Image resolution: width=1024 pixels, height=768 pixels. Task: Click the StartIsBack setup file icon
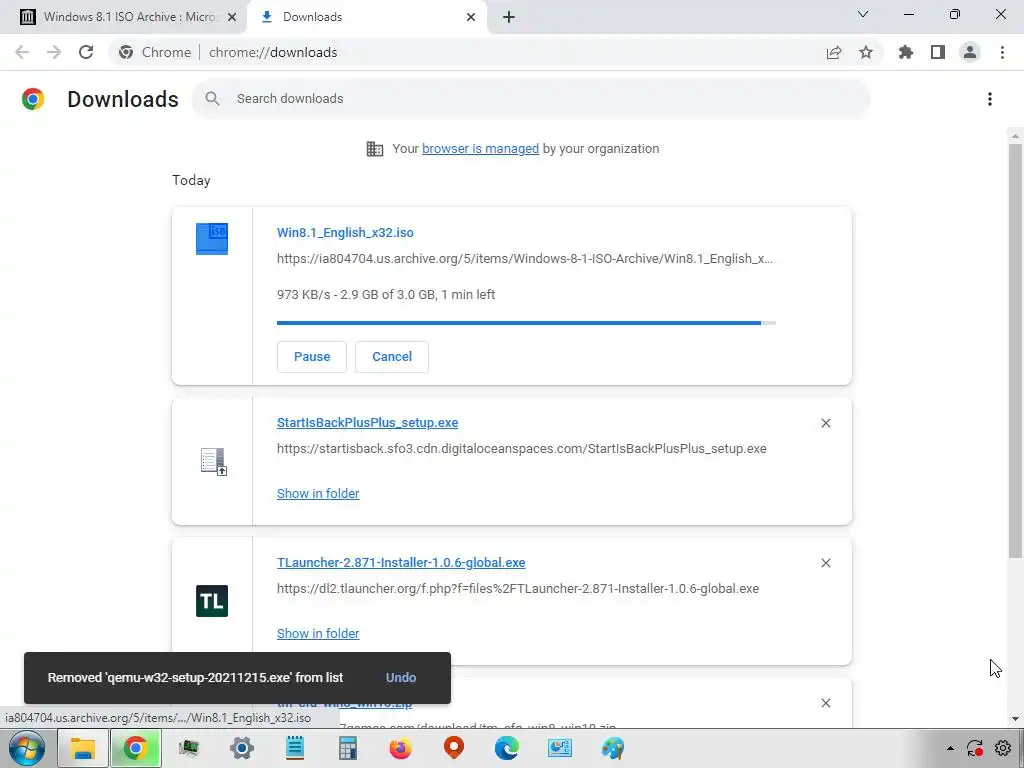click(x=213, y=462)
